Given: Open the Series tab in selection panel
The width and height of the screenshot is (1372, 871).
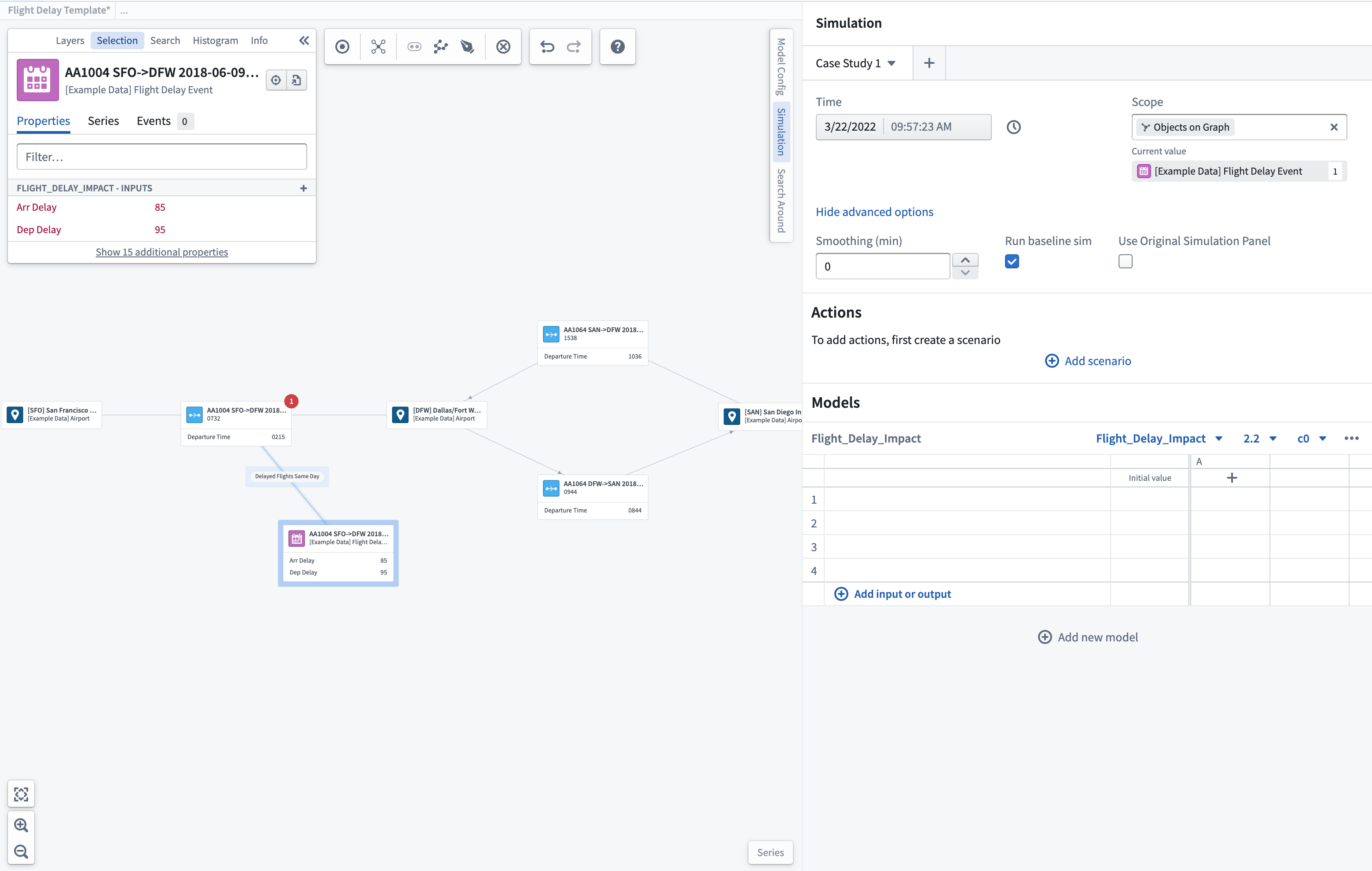Looking at the screenshot, I should tap(103, 121).
